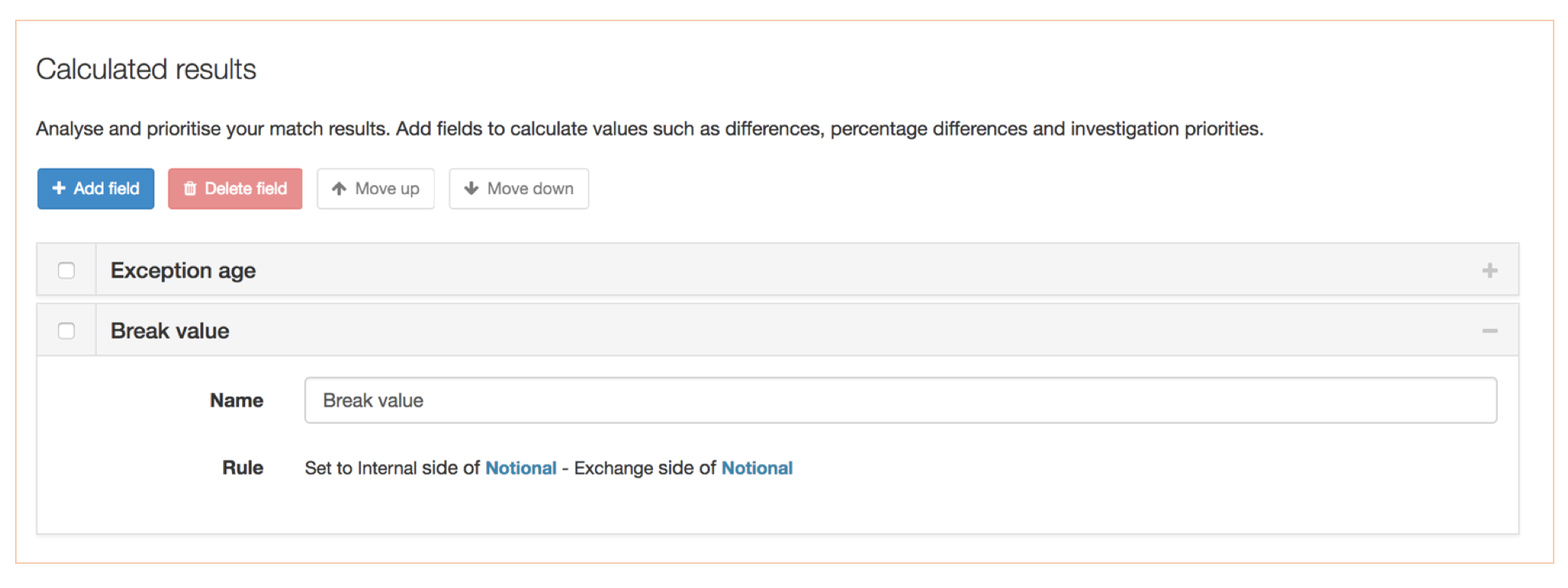Expand Exception age with the plus icon
Screen dimensions: 1568x588
[x=1489, y=271]
